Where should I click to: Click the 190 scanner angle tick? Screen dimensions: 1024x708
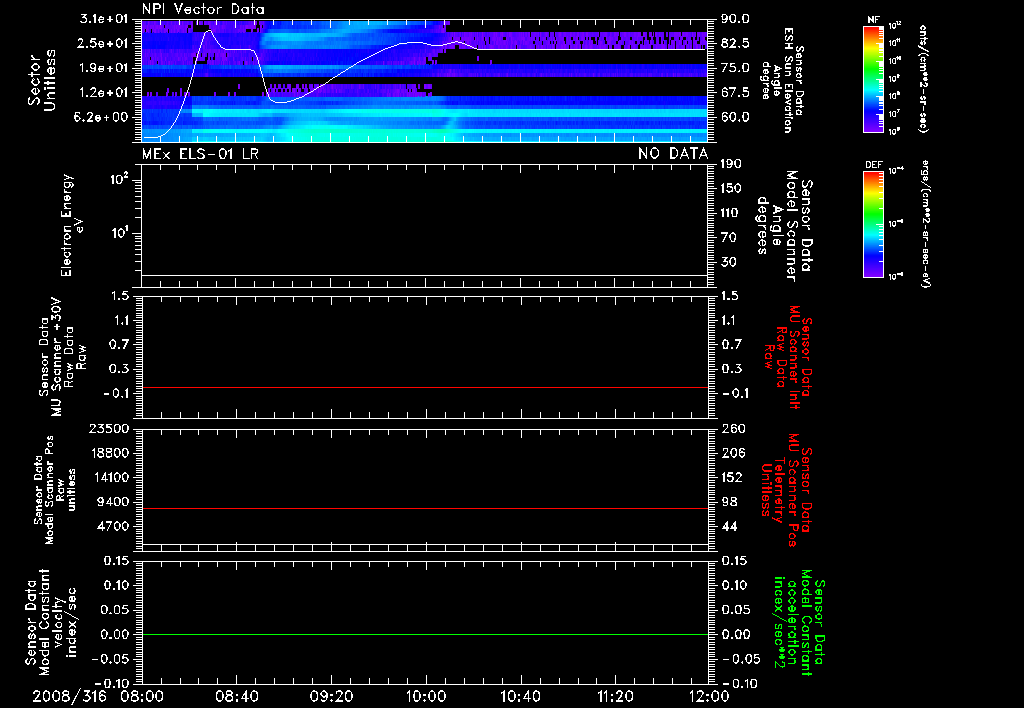click(x=731, y=164)
